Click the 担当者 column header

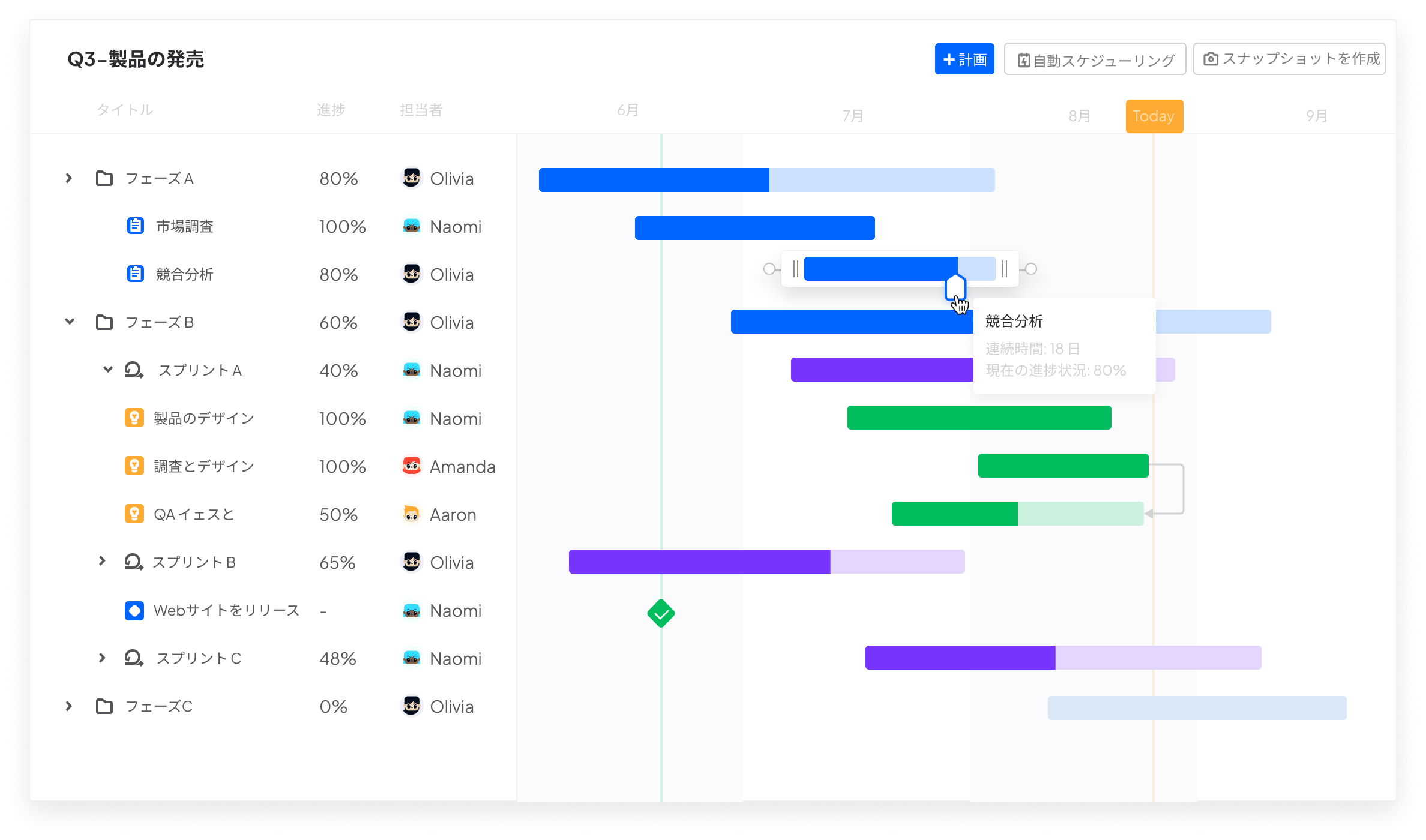click(x=421, y=110)
